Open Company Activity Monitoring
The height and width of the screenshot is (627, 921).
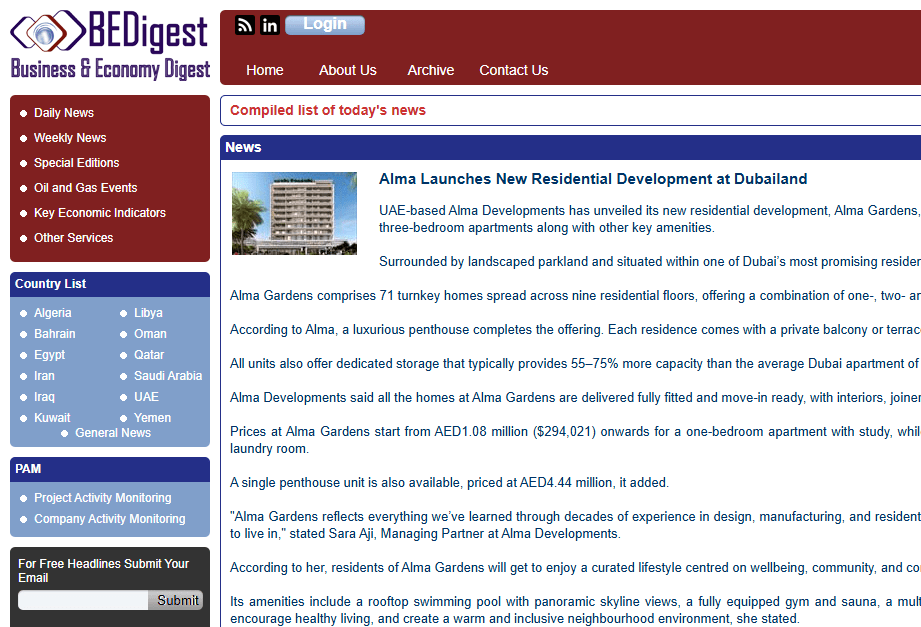click(x=110, y=519)
